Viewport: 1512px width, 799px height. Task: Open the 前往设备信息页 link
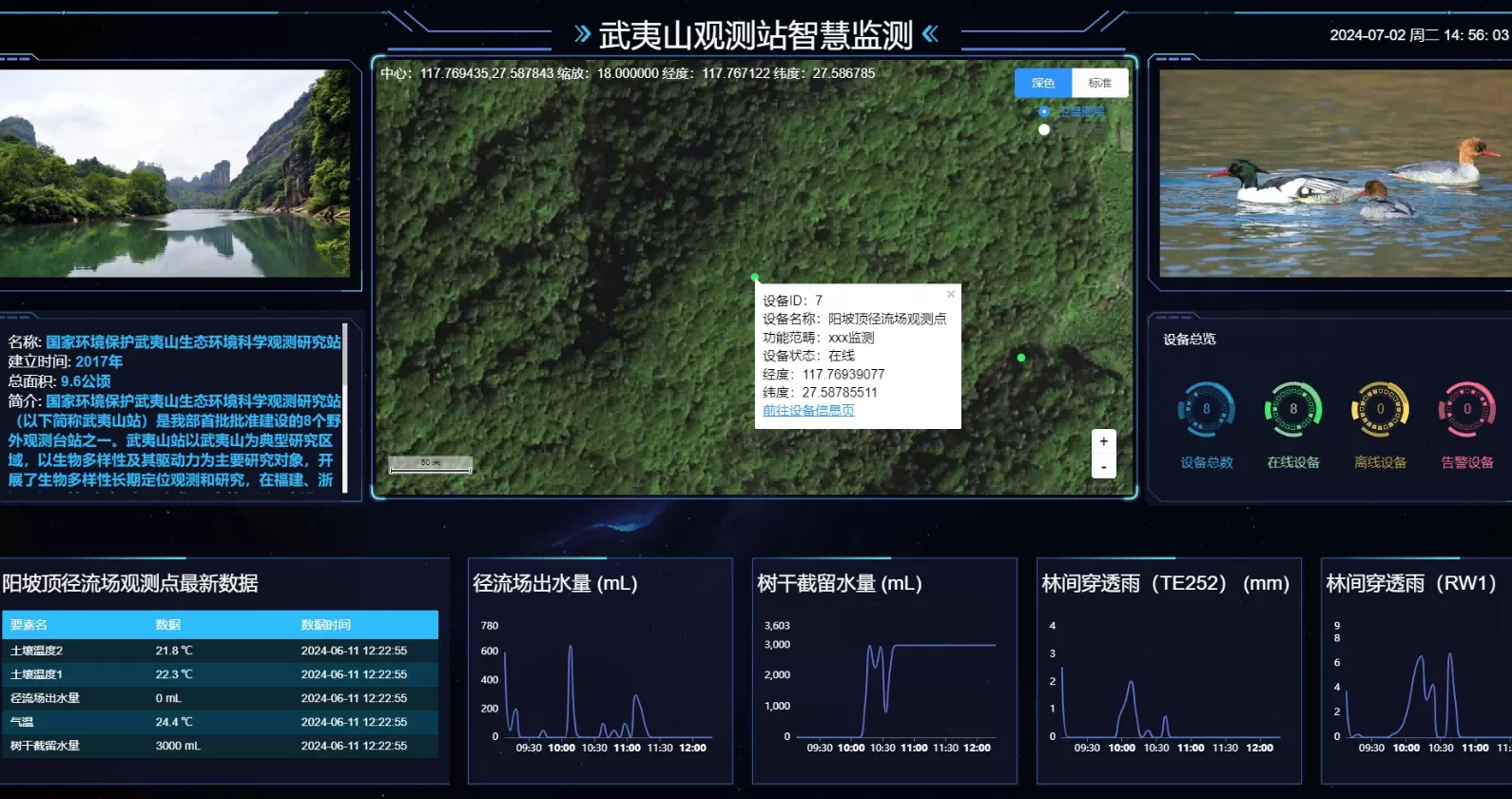[808, 410]
